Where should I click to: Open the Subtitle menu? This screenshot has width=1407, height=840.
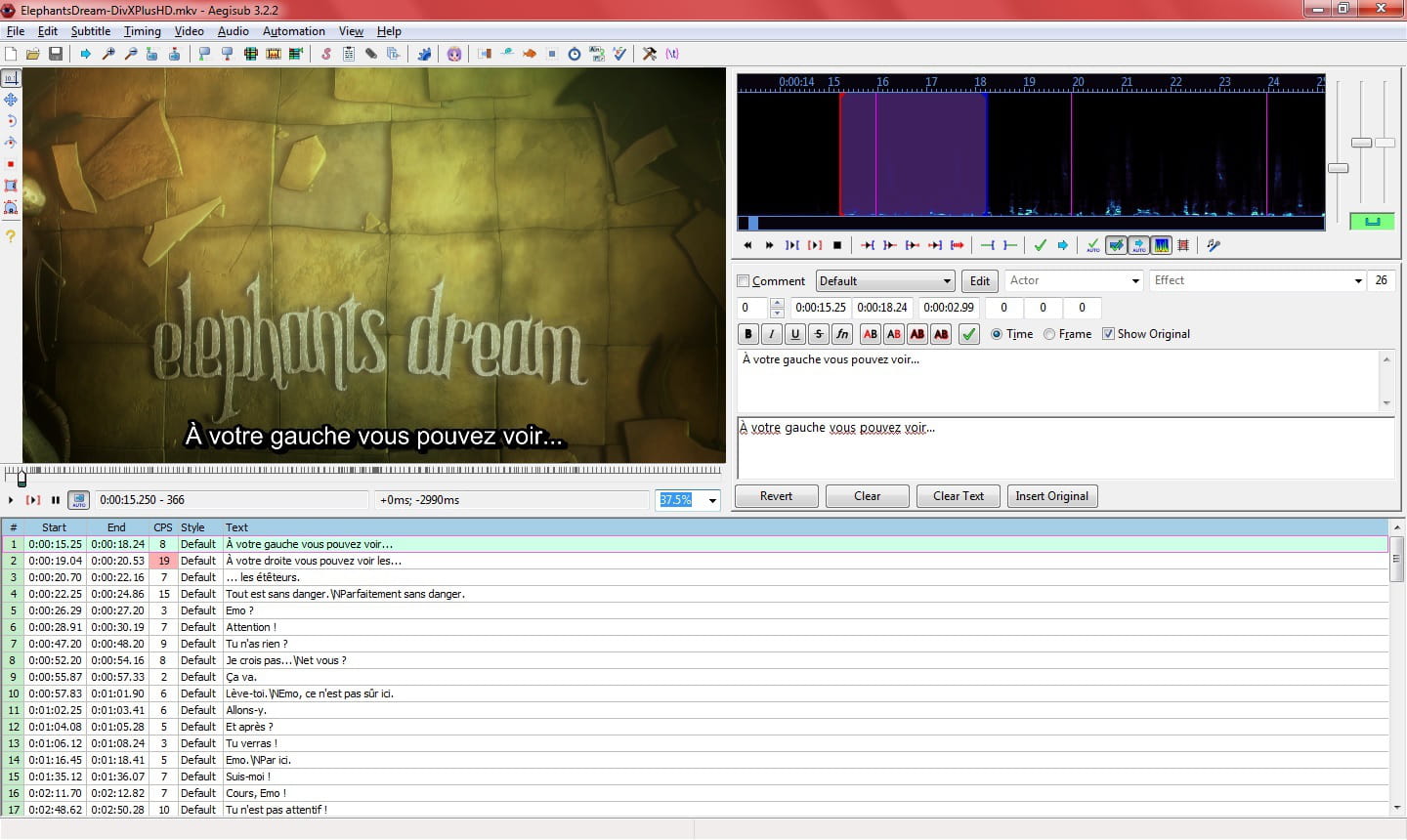click(90, 31)
